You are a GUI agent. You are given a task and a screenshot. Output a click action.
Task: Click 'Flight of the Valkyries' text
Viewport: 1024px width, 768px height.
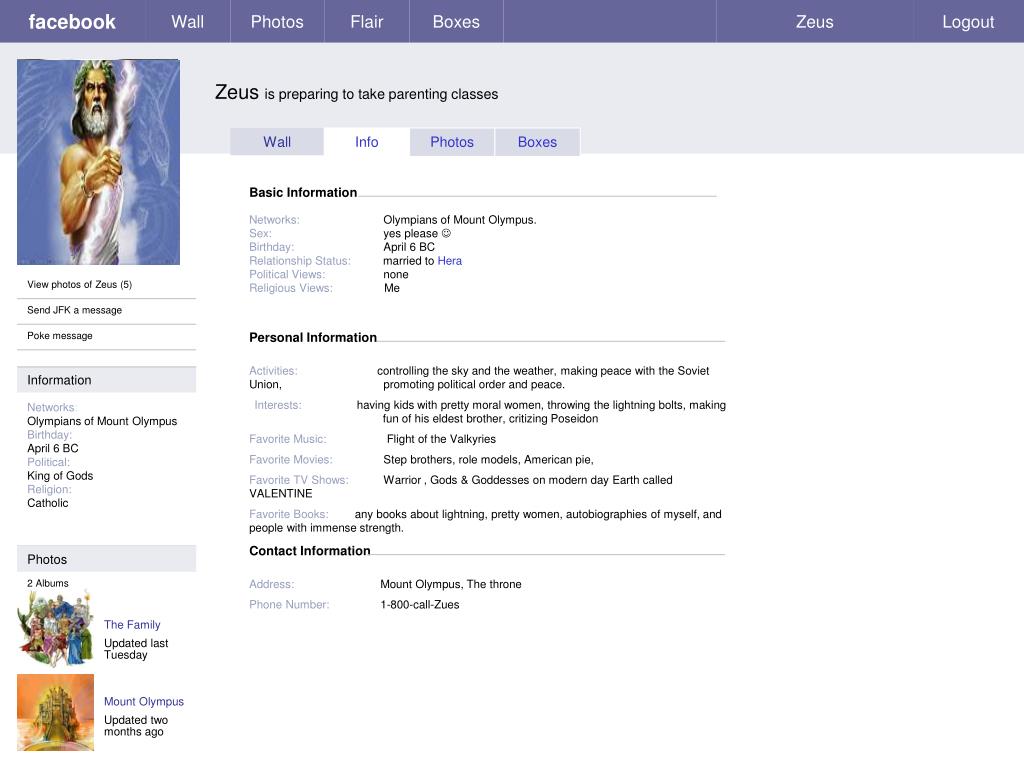(441, 440)
